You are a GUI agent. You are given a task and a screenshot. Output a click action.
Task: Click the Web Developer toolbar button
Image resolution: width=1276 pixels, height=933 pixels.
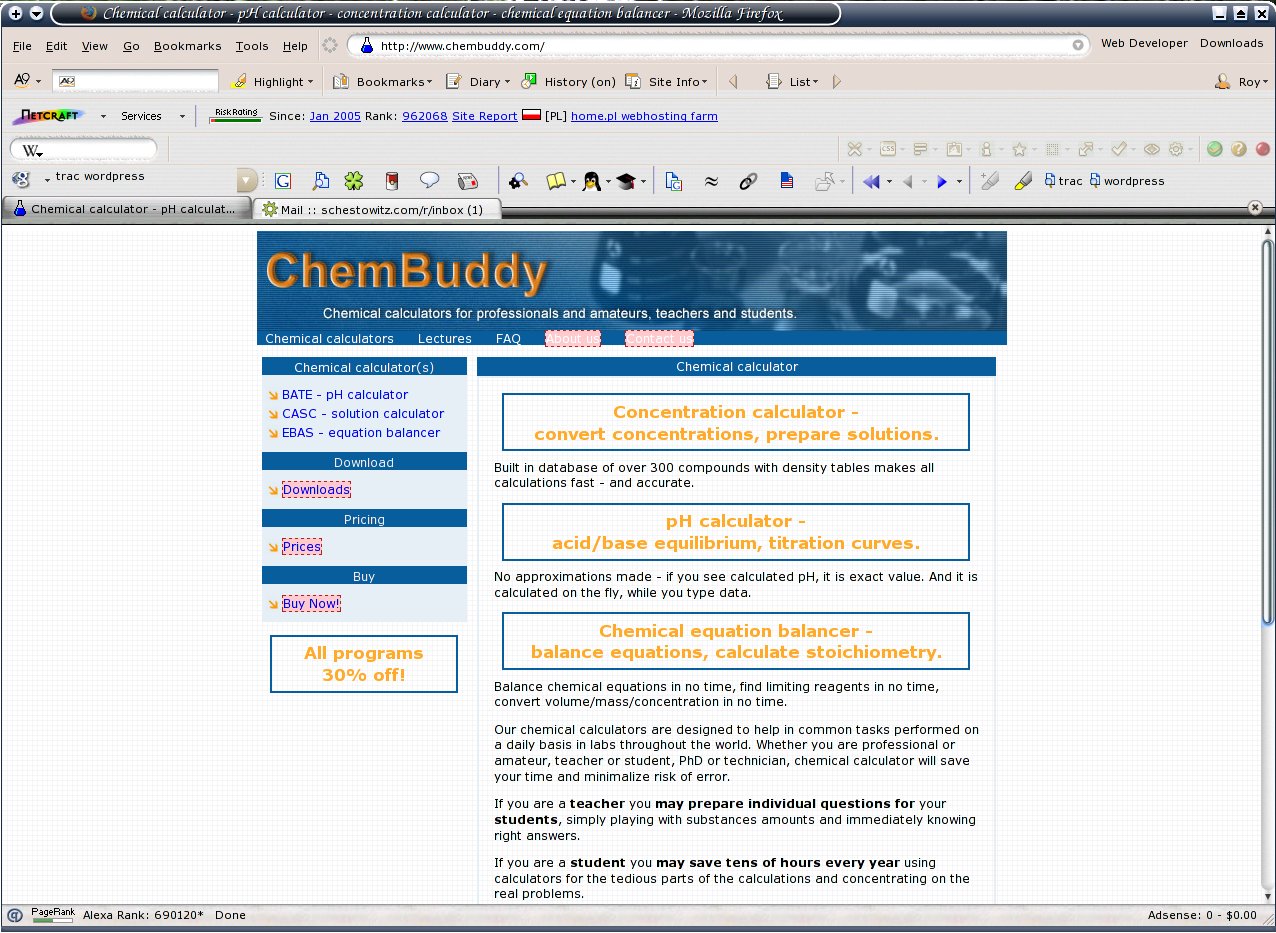point(1144,43)
